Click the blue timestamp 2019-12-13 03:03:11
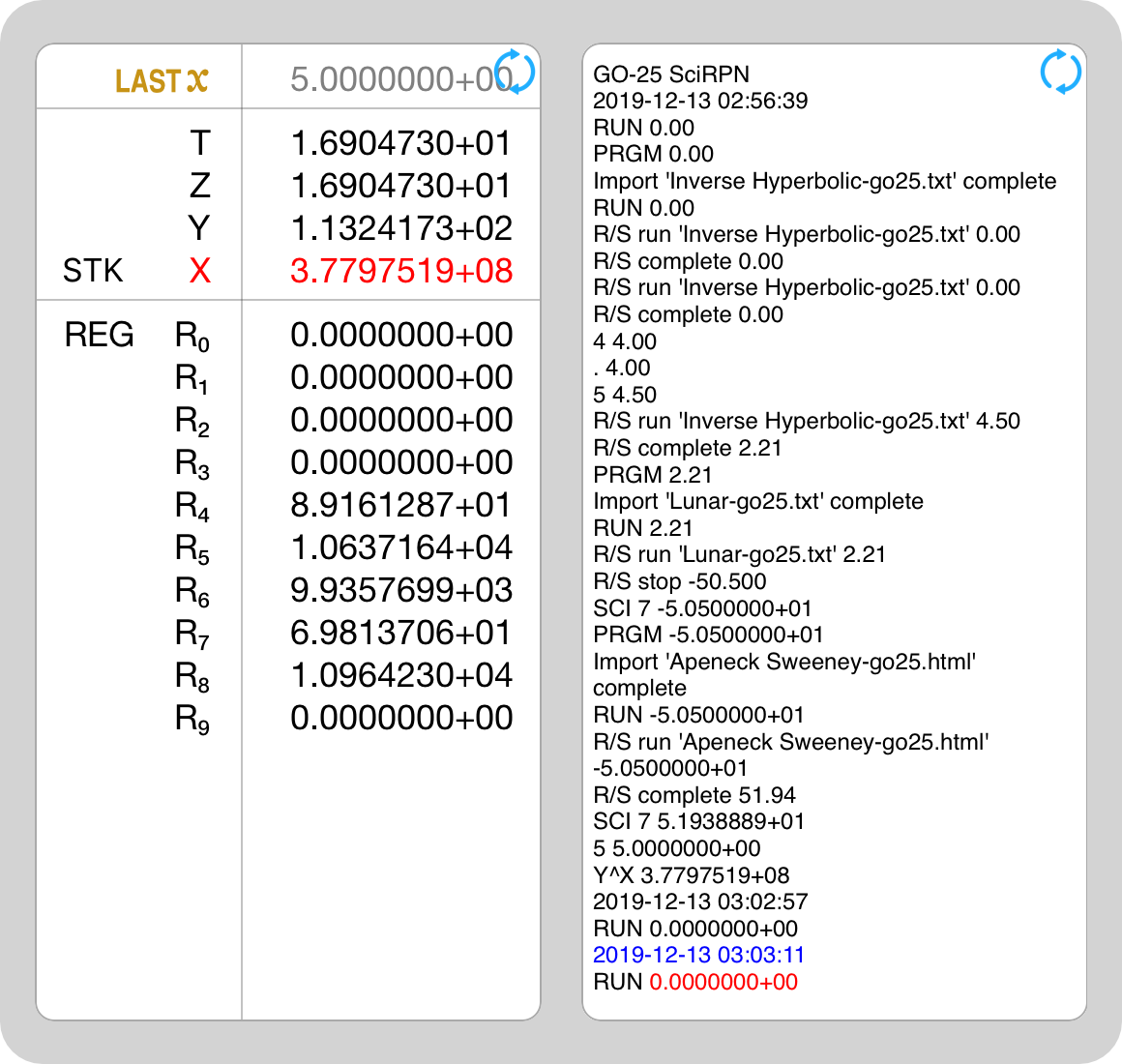 coord(698,955)
